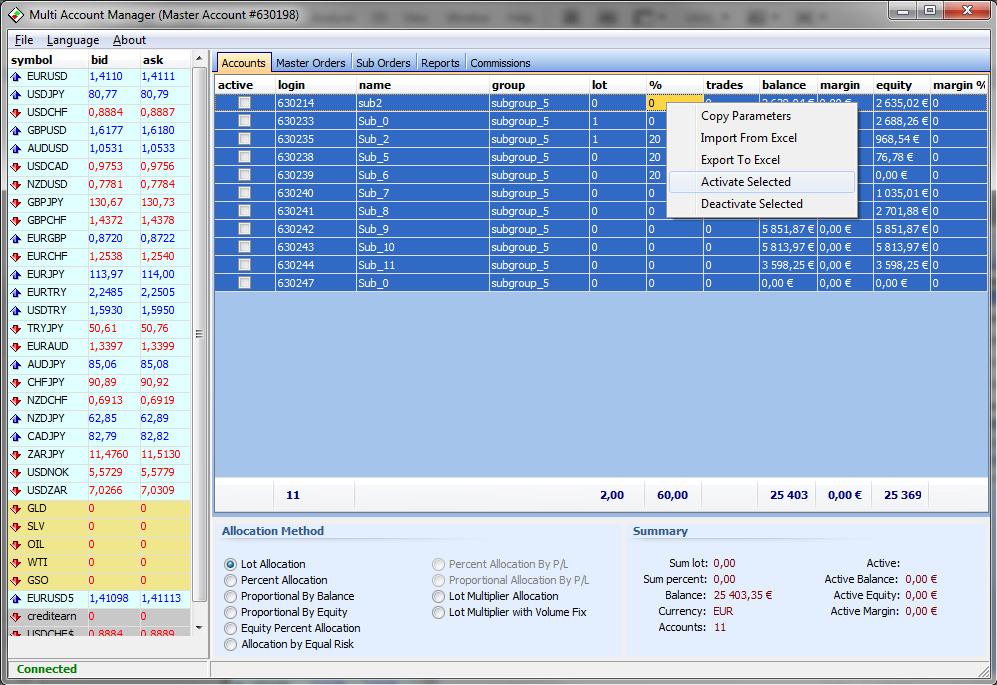Click the down arrow icon beside GLD
The height and width of the screenshot is (685, 997).
16,508
